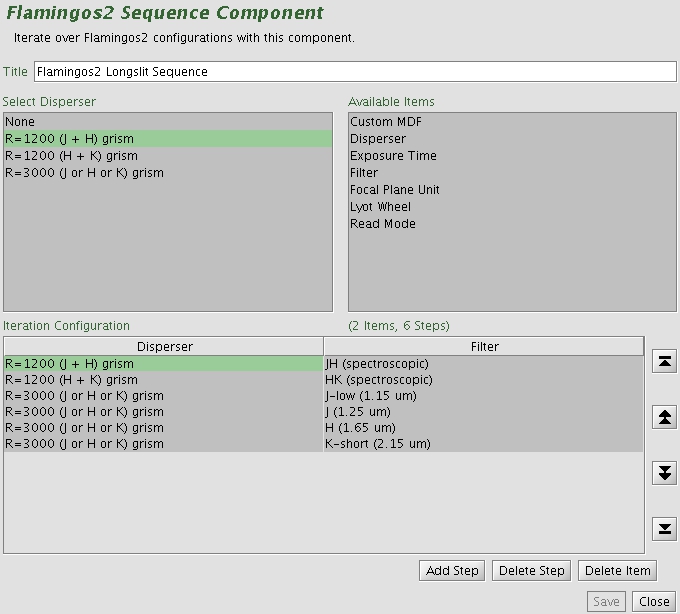Select H (1.65 um) filter cell
The image size is (680, 614).
coord(484,428)
